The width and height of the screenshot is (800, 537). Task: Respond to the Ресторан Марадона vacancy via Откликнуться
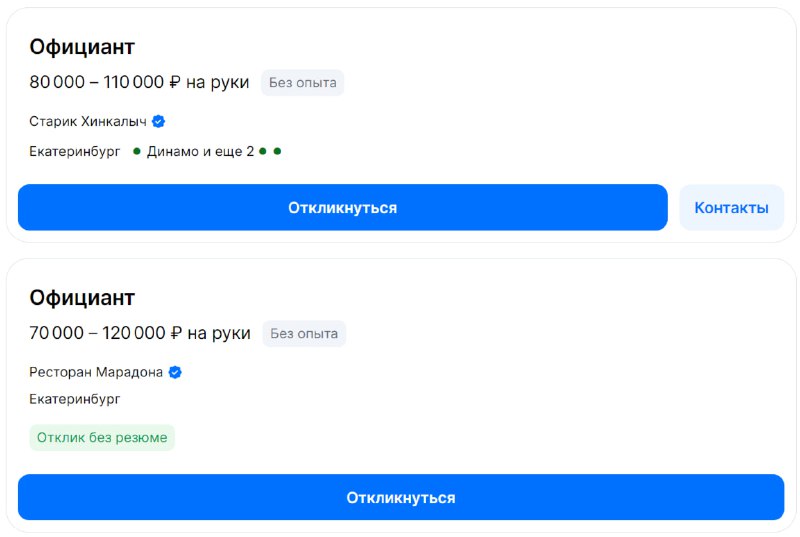(401, 497)
